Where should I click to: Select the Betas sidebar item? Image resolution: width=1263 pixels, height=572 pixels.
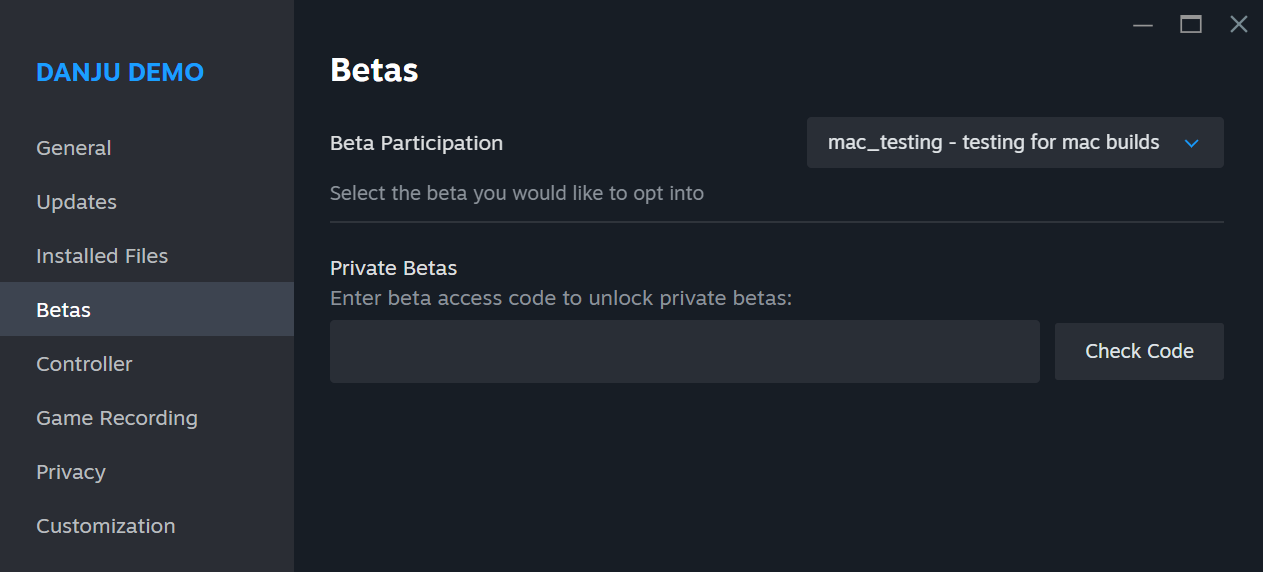pyautogui.click(x=64, y=310)
